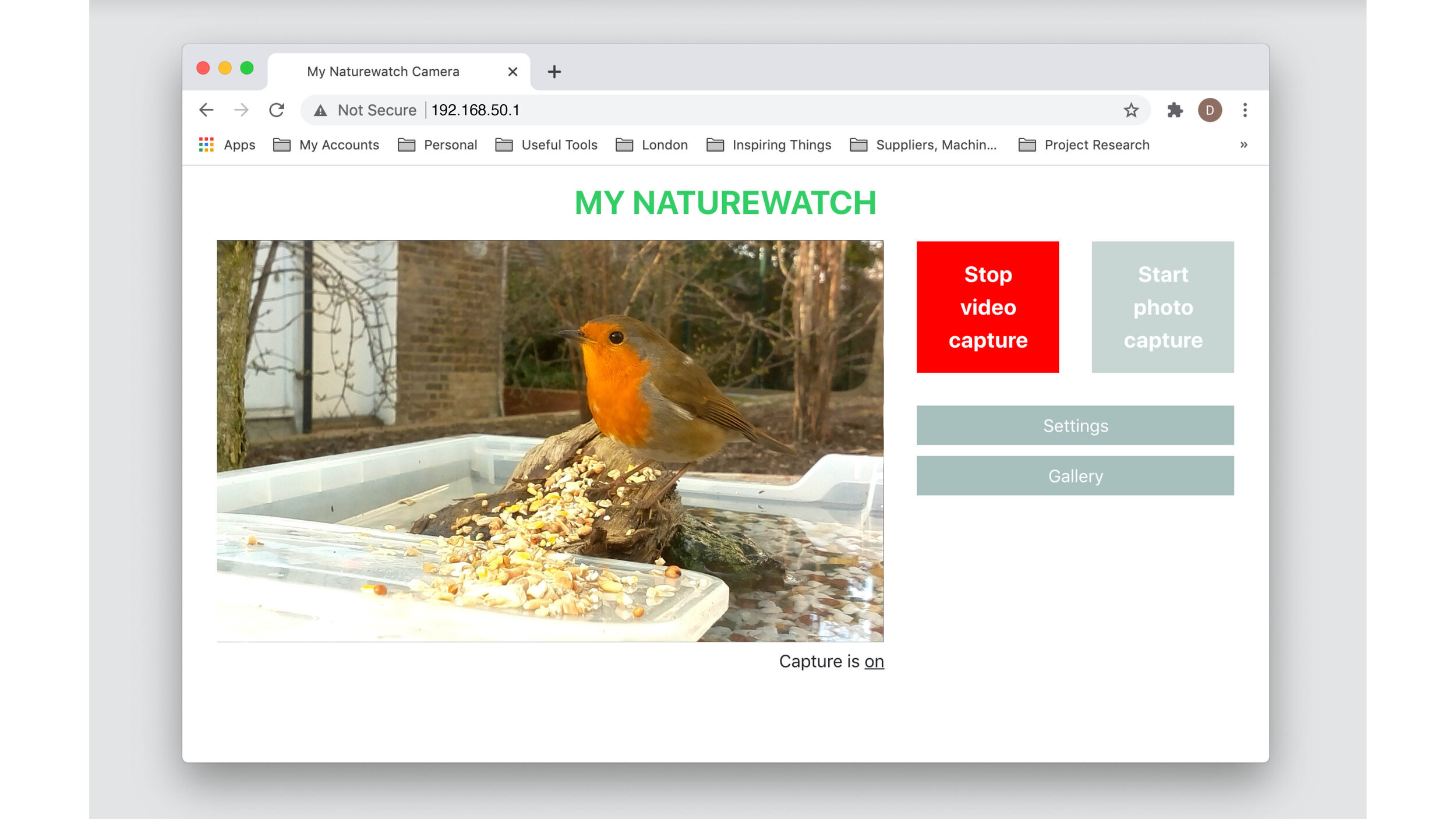This screenshot has height=819, width=1456.
Task: Open the Gallery view
Action: pyautogui.click(x=1074, y=476)
